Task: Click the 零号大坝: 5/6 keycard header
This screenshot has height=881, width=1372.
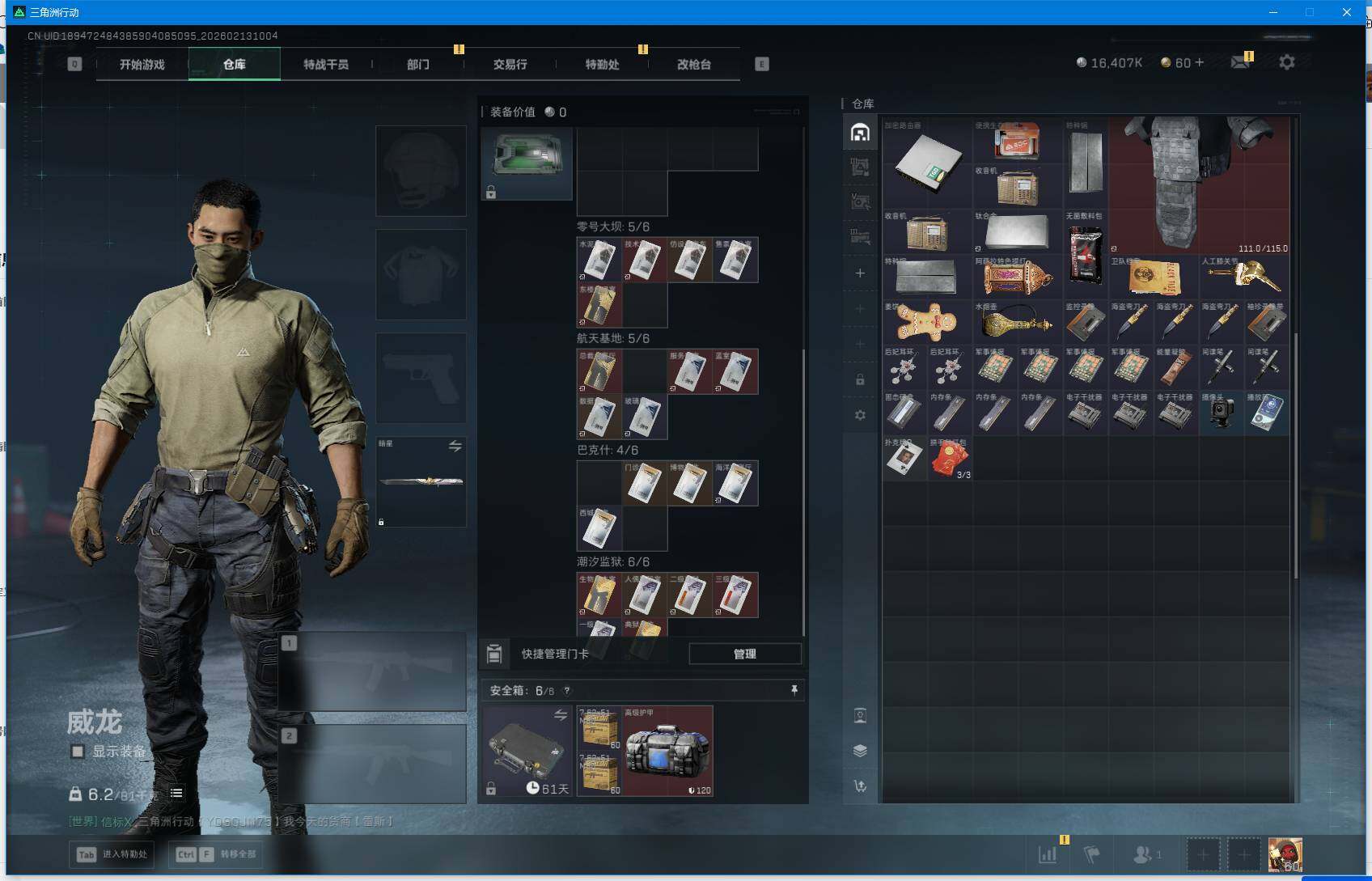Action: click(613, 227)
